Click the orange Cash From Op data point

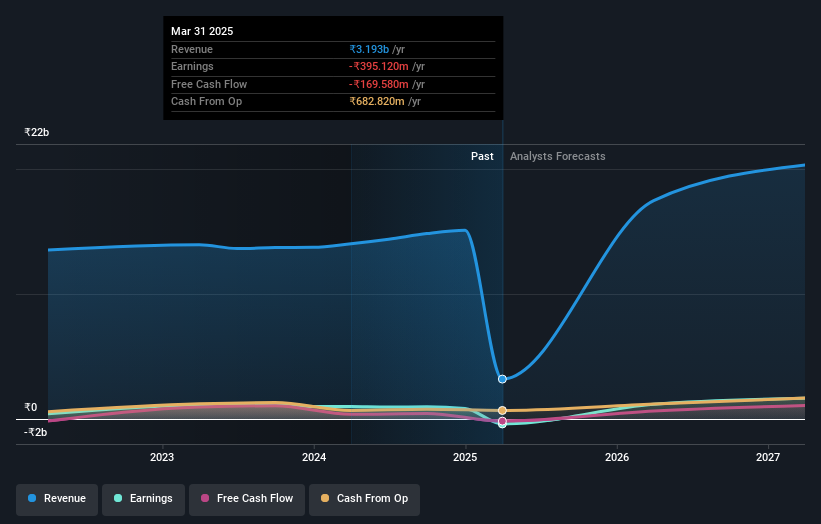click(x=502, y=410)
